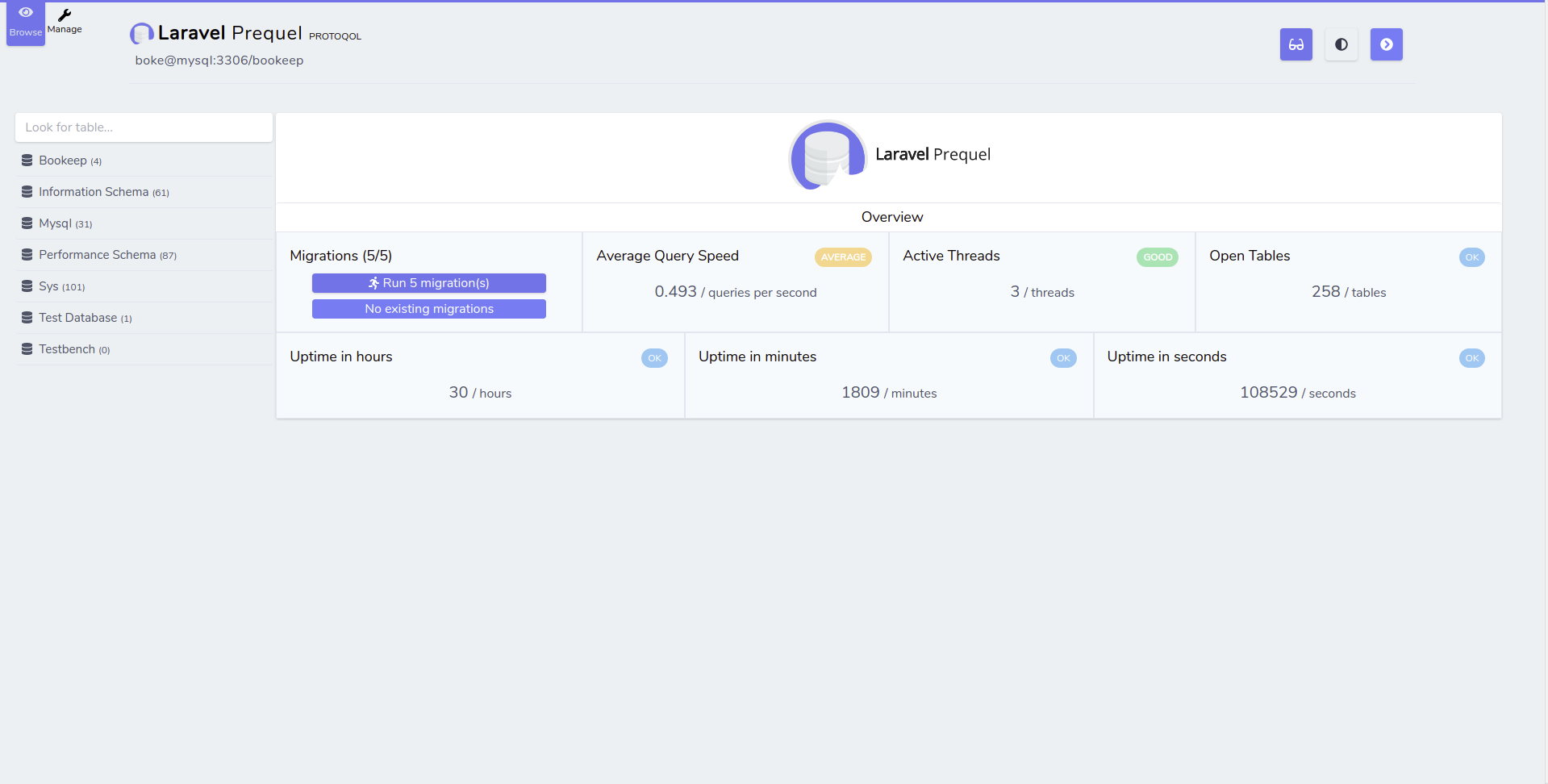
Task: Click the Active Threads title
Action: pyautogui.click(x=951, y=256)
